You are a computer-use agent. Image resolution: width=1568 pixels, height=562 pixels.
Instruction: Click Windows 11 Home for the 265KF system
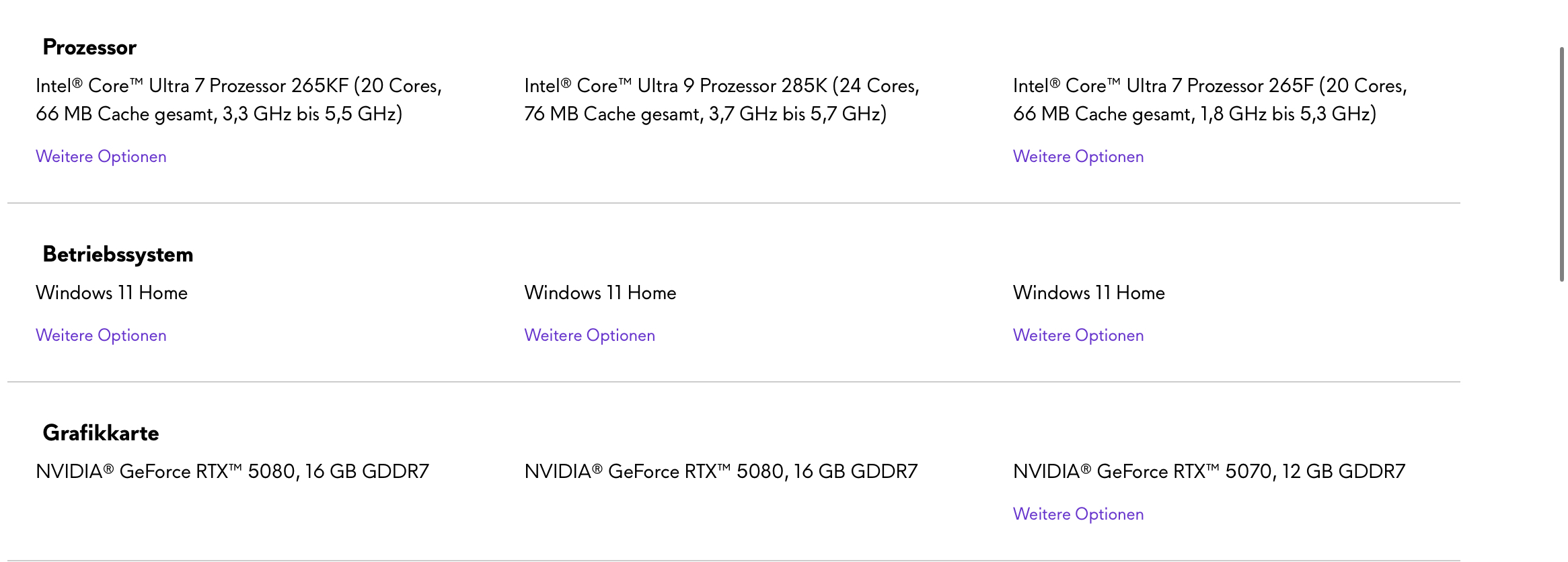112,293
